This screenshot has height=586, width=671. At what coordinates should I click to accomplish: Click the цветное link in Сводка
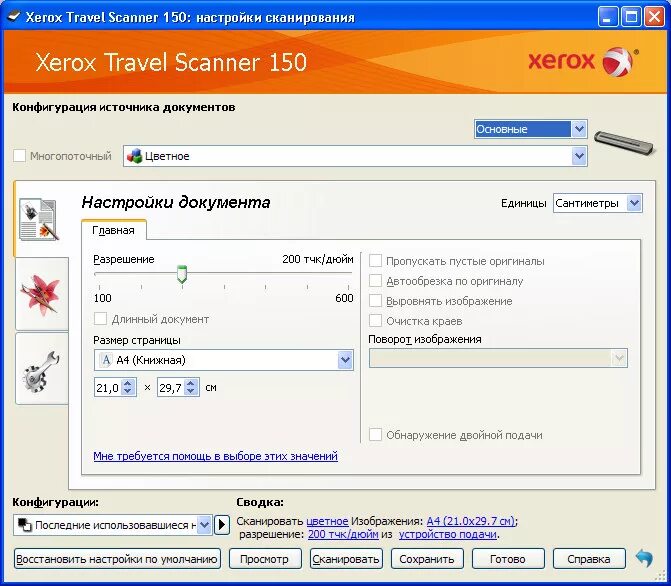click(327, 521)
